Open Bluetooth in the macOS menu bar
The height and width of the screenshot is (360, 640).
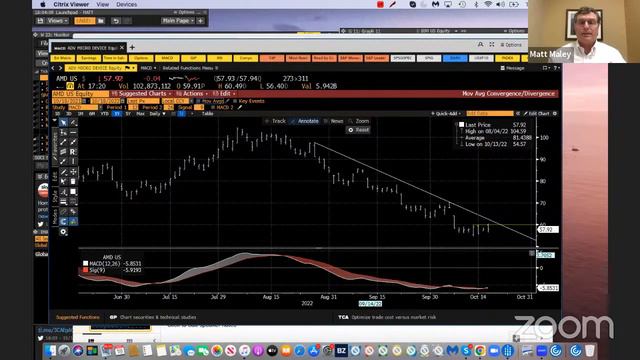point(476,4)
